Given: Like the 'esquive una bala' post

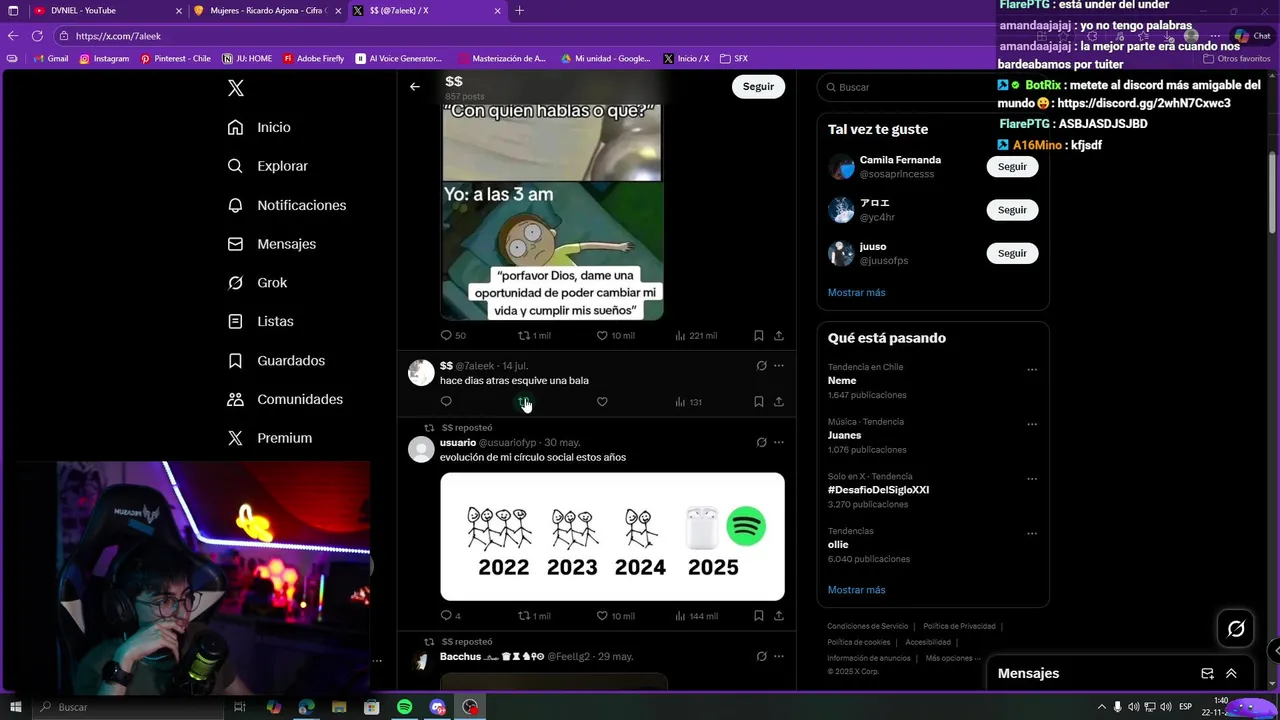Looking at the screenshot, I should tap(602, 402).
